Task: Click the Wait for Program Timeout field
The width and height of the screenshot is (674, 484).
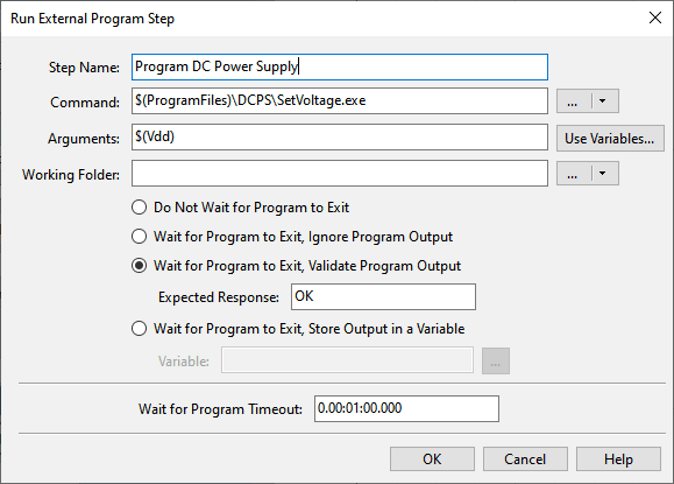Action: click(405, 408)
